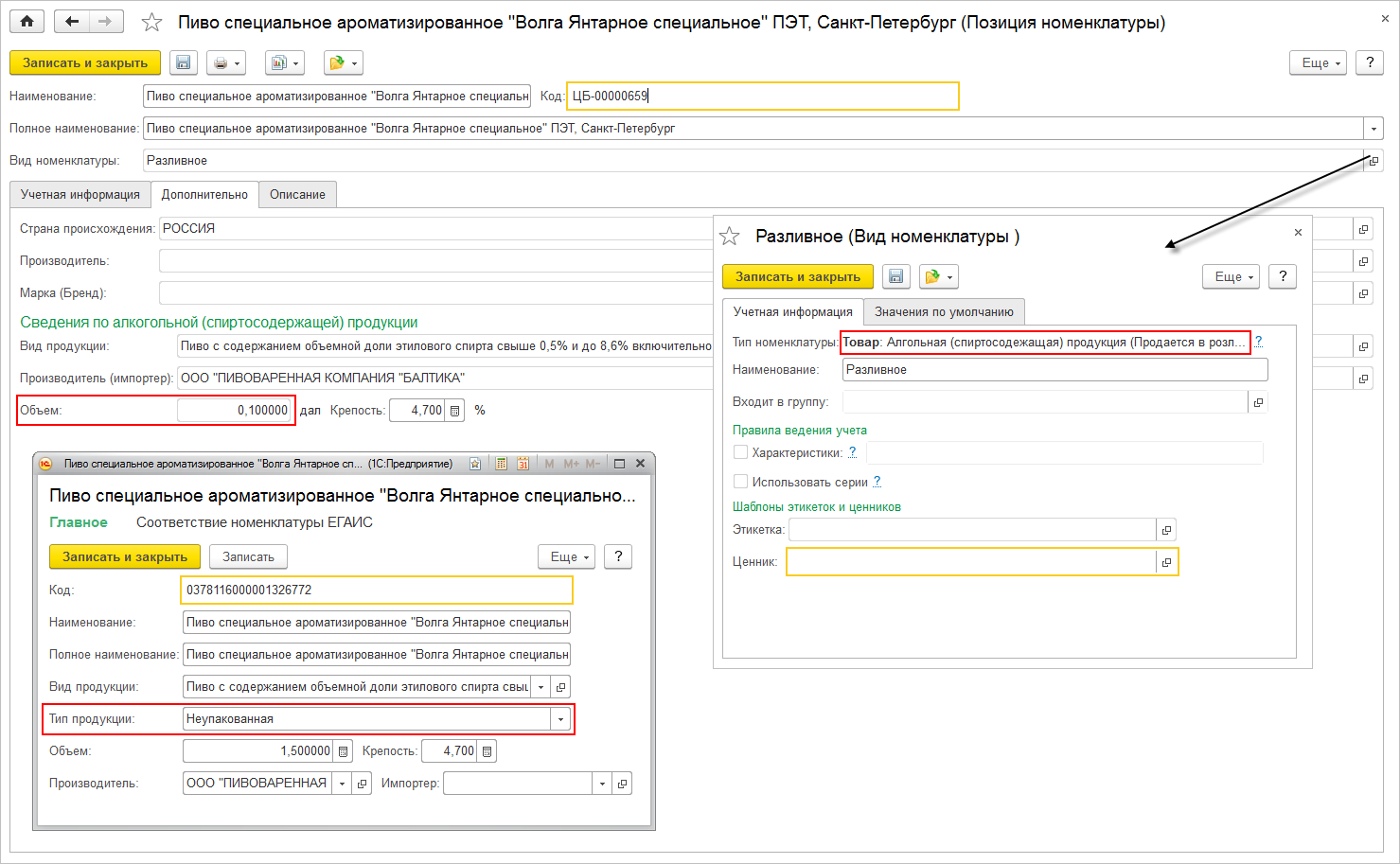Click the Записать button in ЕГАИС window

point(248,557)
